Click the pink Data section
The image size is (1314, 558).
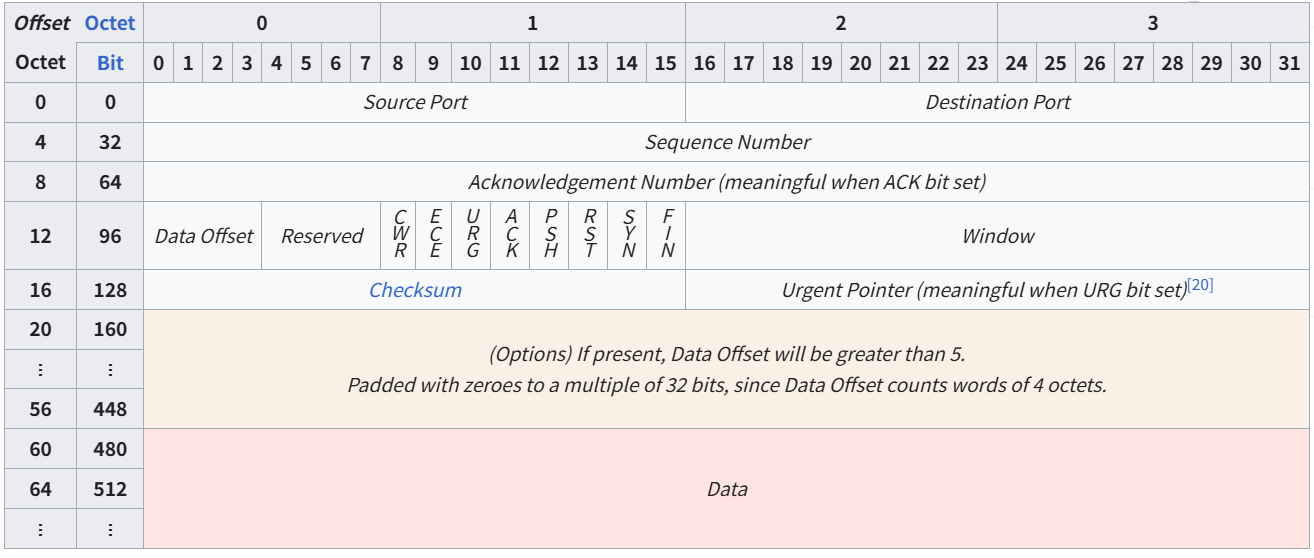(727, 489)
